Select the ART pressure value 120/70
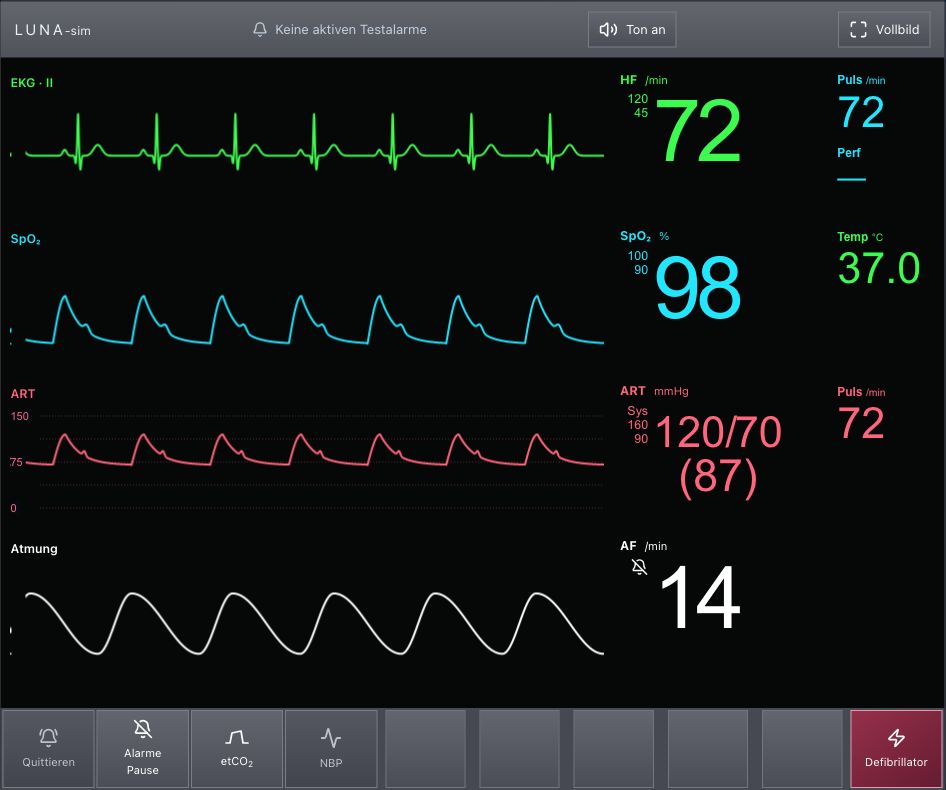Viewport: 946px width, 790px height. [x=718, y=432]
